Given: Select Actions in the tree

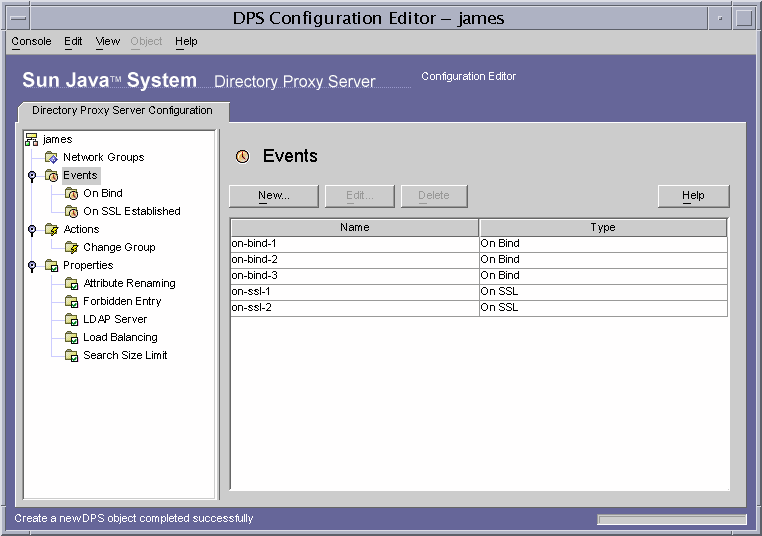Looking at the screenshot, I should point(81,229).
